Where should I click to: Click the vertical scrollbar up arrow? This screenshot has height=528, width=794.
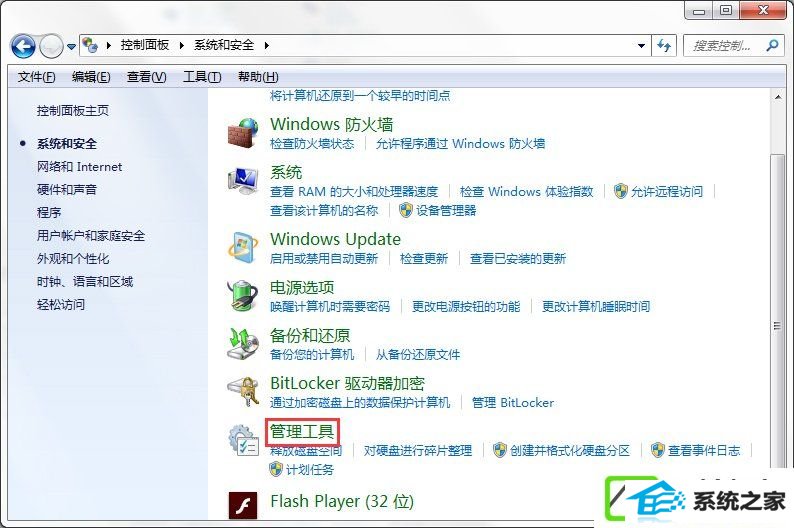tap(777, 97)
